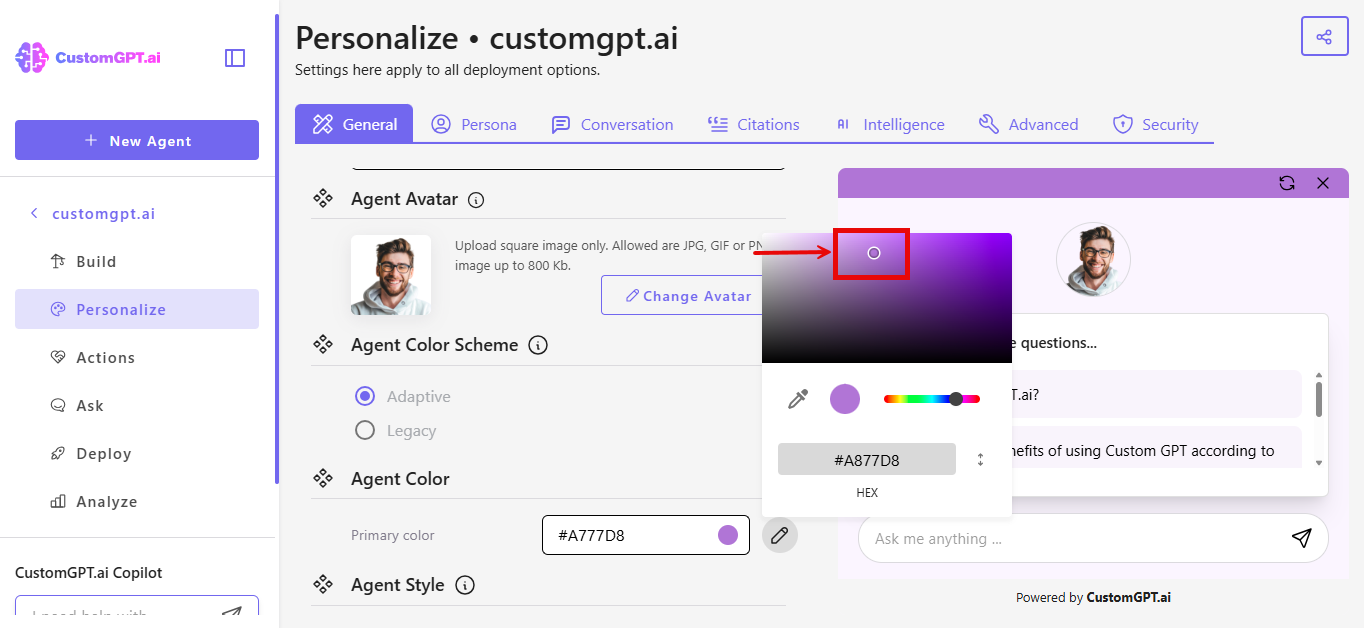1364x628 pixels.
Task: Switch to the Intelligence tab
Action: click(x=890, y=124)
